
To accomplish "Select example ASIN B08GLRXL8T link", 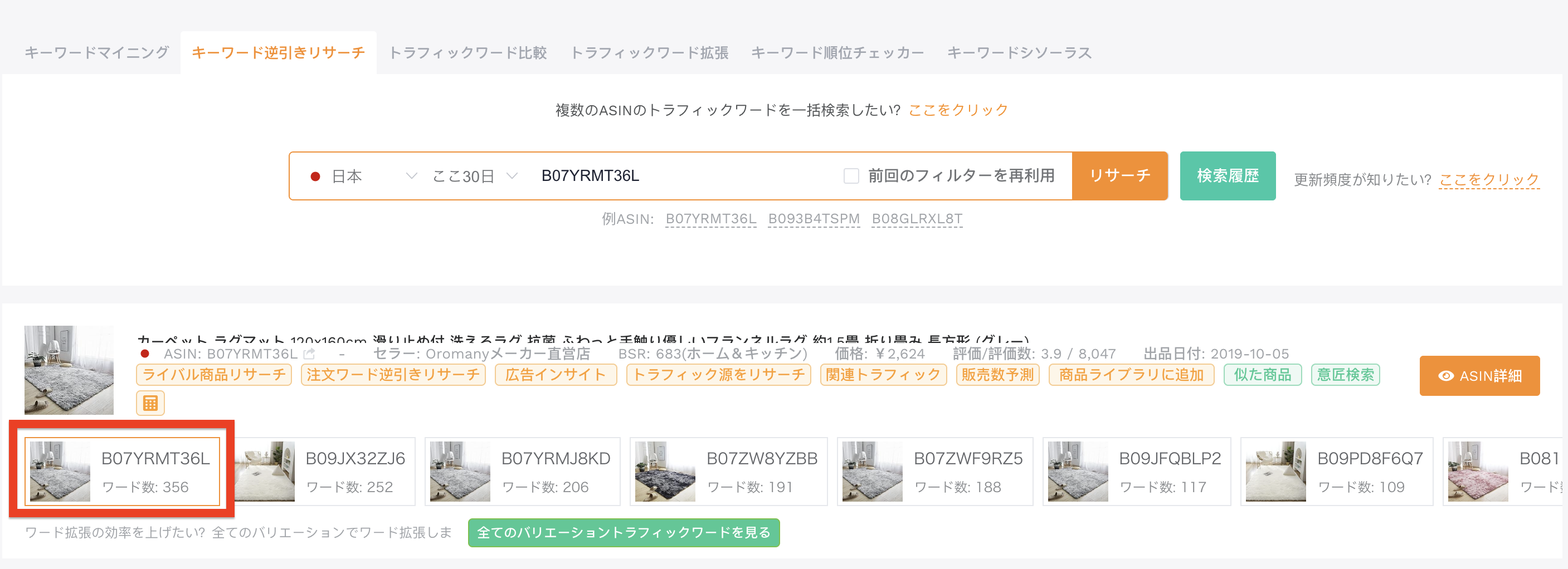I will (x=917, y=219).
